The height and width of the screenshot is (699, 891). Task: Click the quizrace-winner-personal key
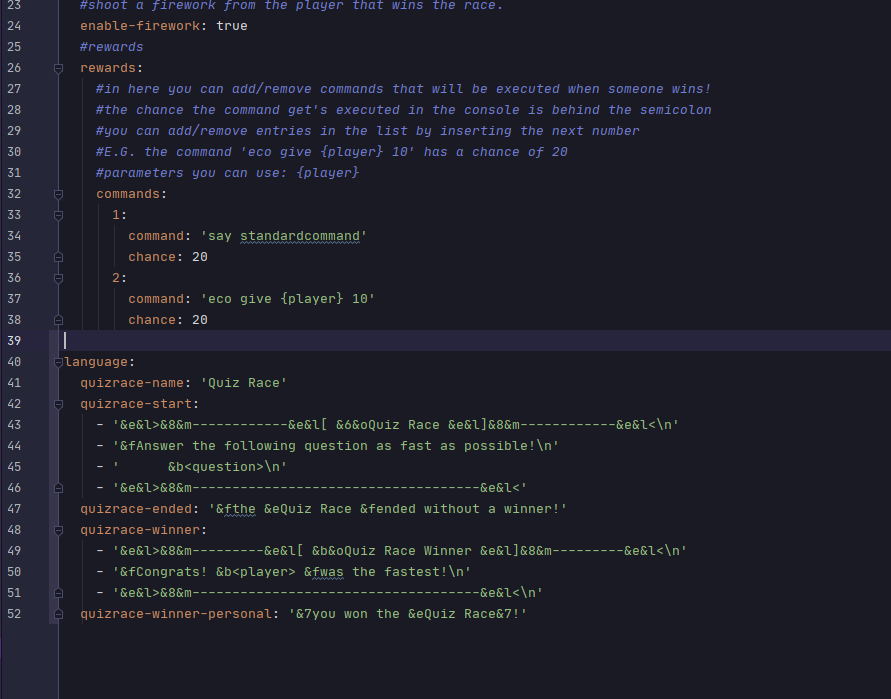176,614
